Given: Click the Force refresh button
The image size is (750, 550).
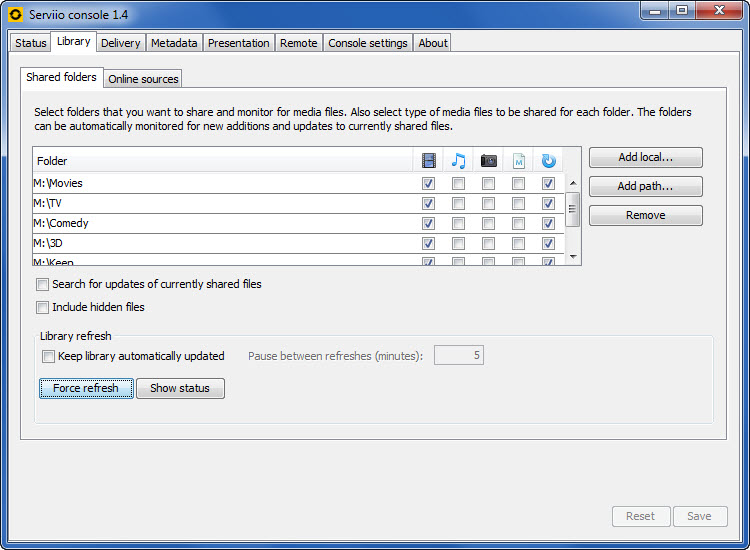Looking at the screenshot, I should pos(86,388).
